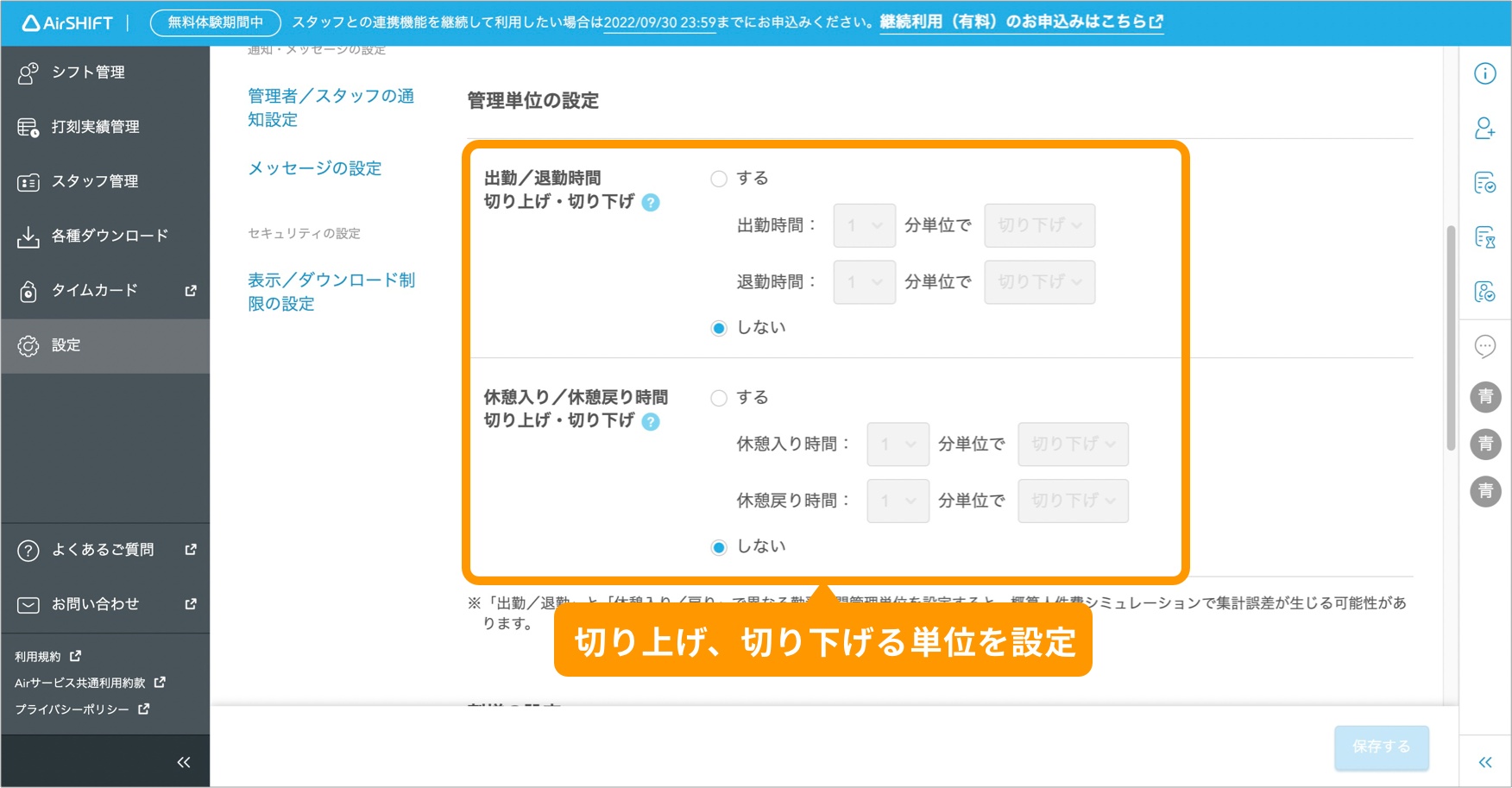This screenshot has width=1512, height=788.
Task: Click help icon beside 休憩入り／休憩戻り時間 label
Action: 652,422
